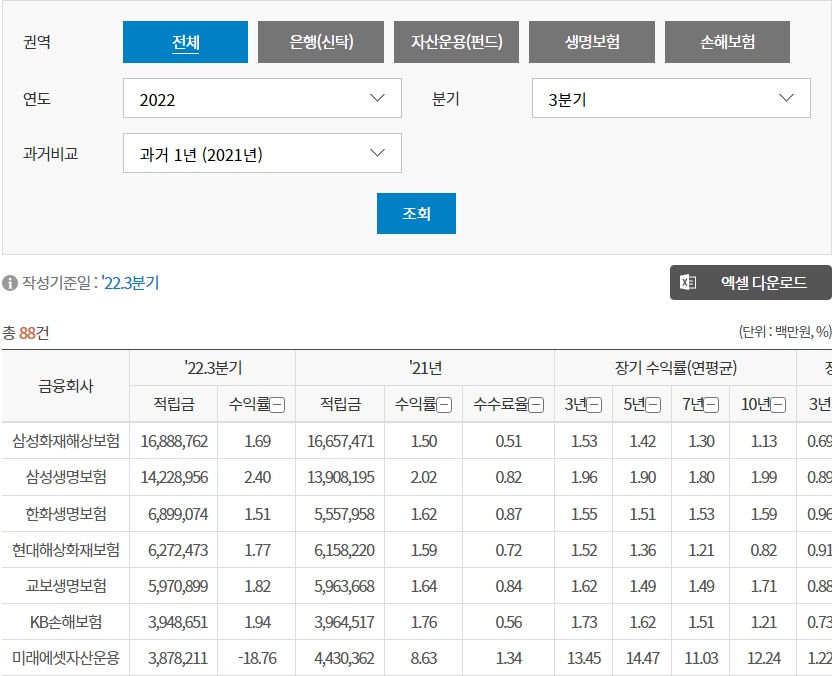Collapse the 수수료율 column minus icon

click(x=536, y=405)
